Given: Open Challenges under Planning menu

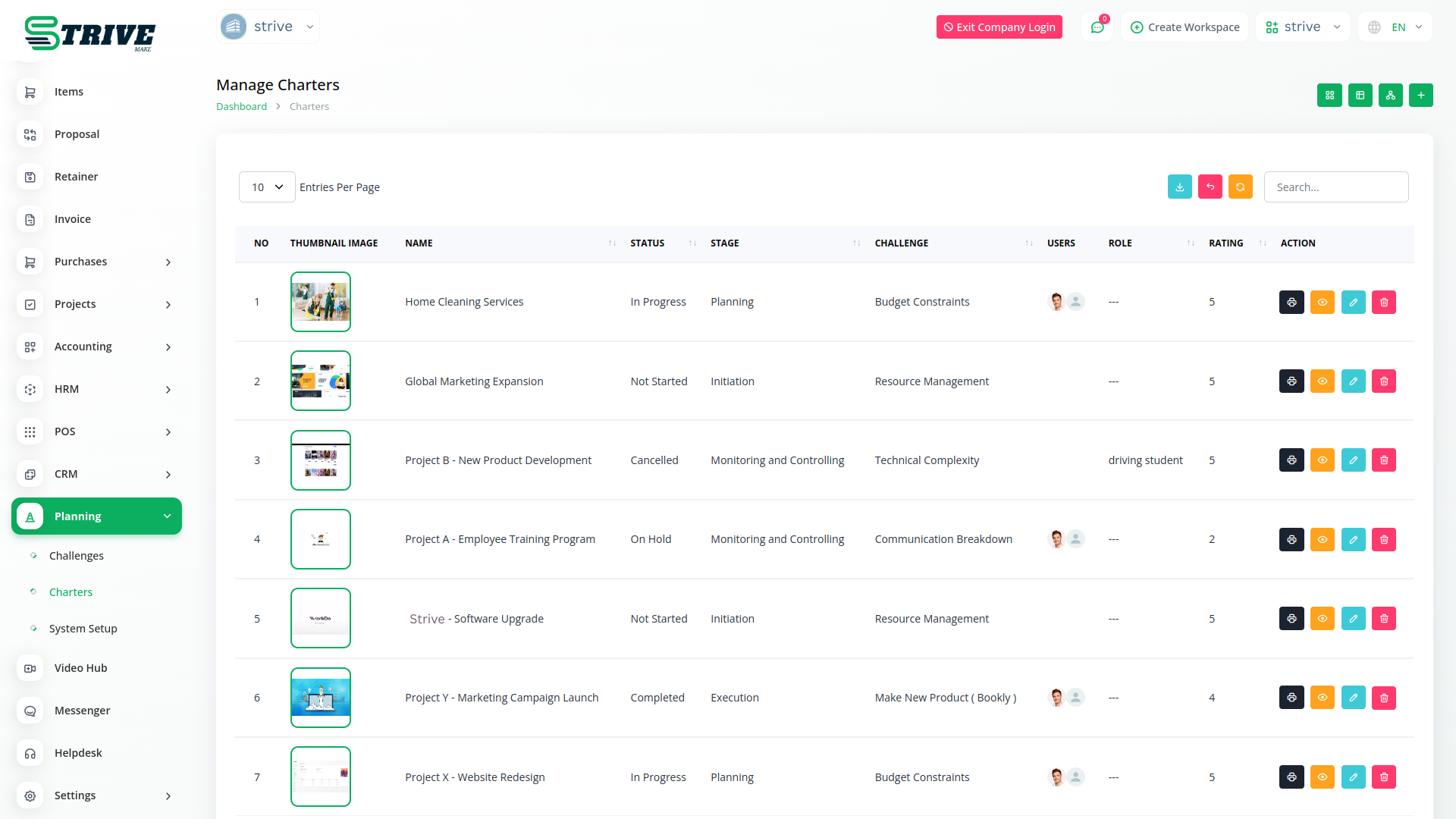Looking at the screenshot, I should click(77, 556).
